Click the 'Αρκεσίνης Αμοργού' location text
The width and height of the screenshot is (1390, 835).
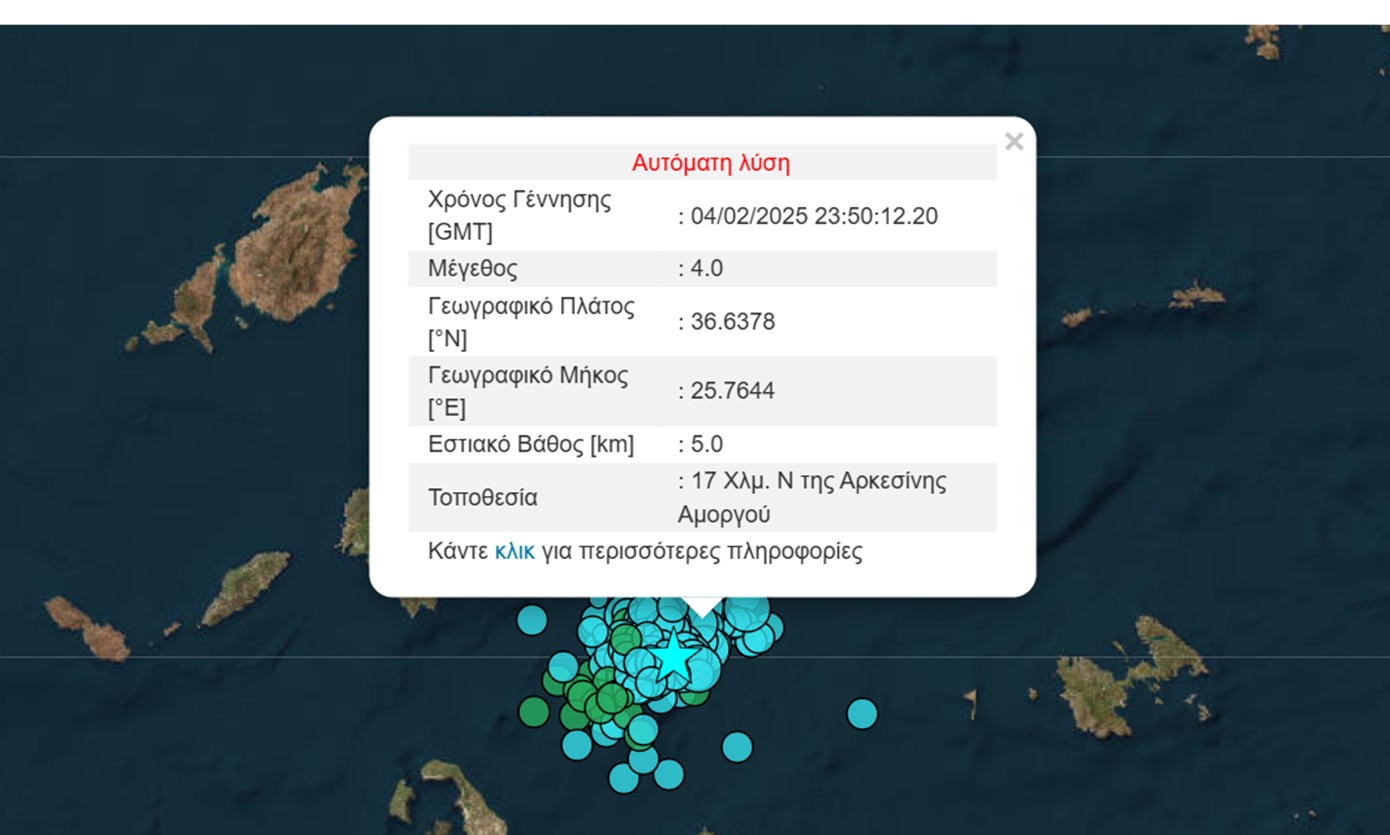pyautogui.click(x=812, y=498)
